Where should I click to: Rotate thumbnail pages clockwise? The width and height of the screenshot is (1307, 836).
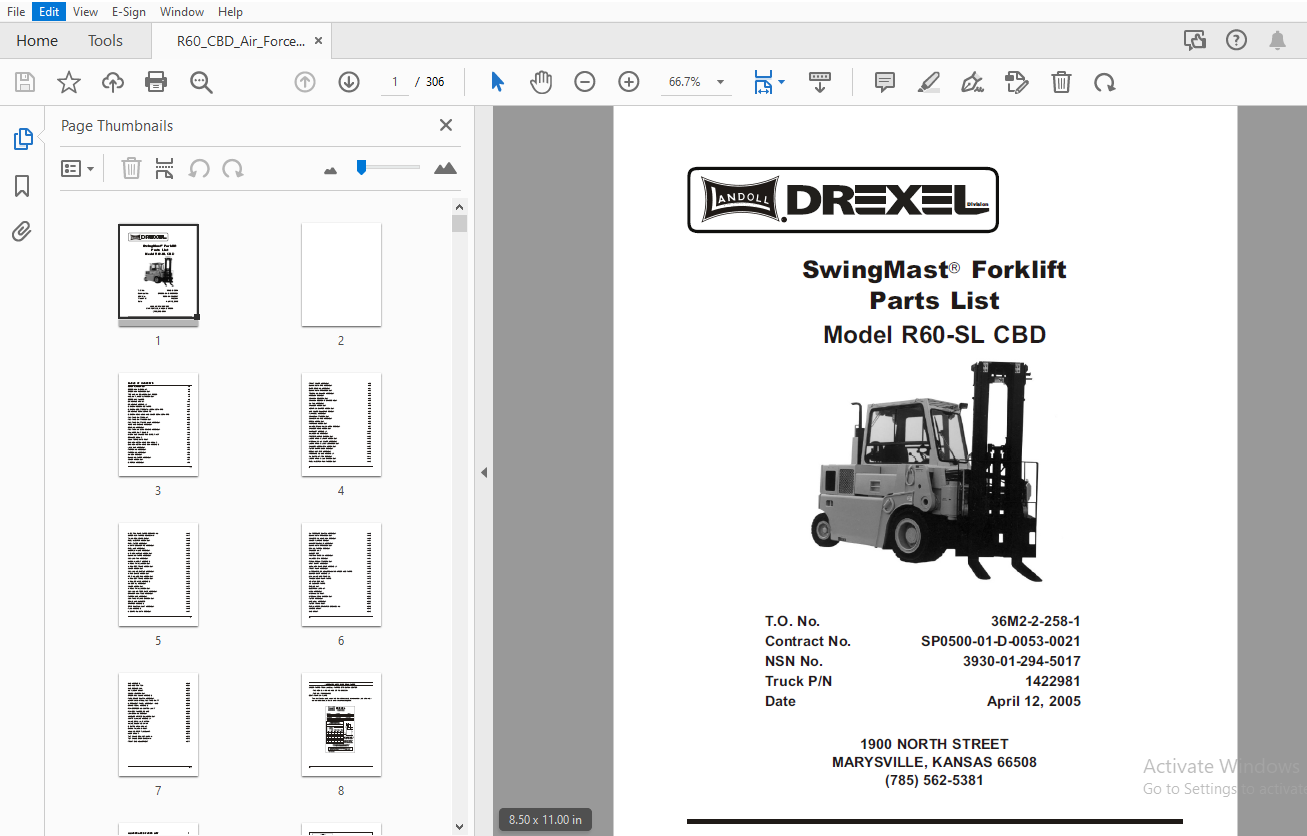233,168
